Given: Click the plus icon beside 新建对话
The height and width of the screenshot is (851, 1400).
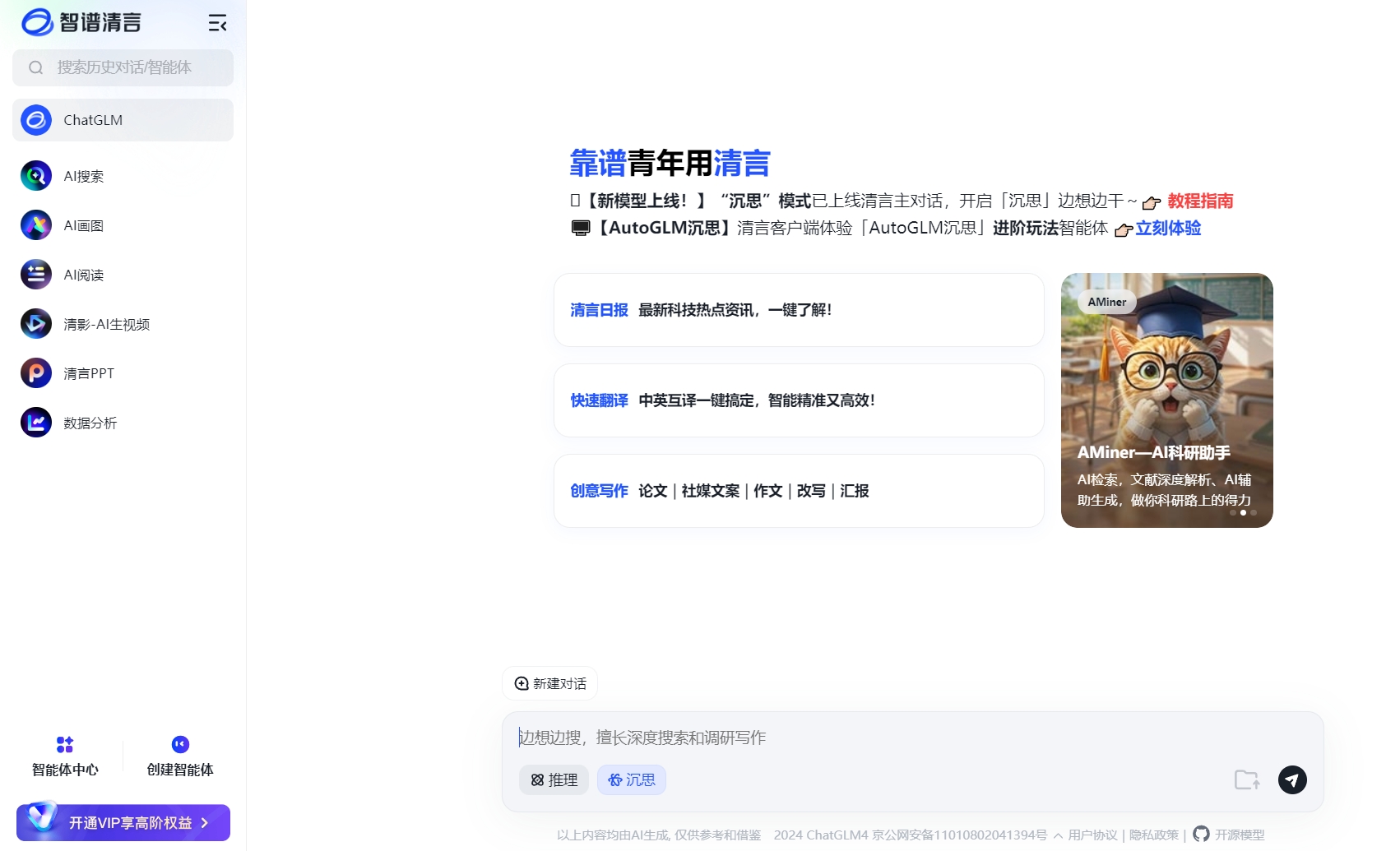Looking at the screenshot, I should (522, 683).
